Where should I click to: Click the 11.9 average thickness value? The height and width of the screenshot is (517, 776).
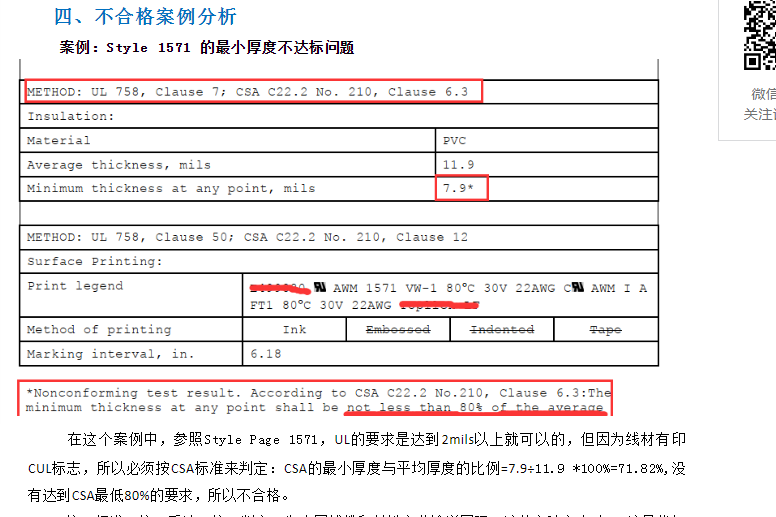[460, 164]
